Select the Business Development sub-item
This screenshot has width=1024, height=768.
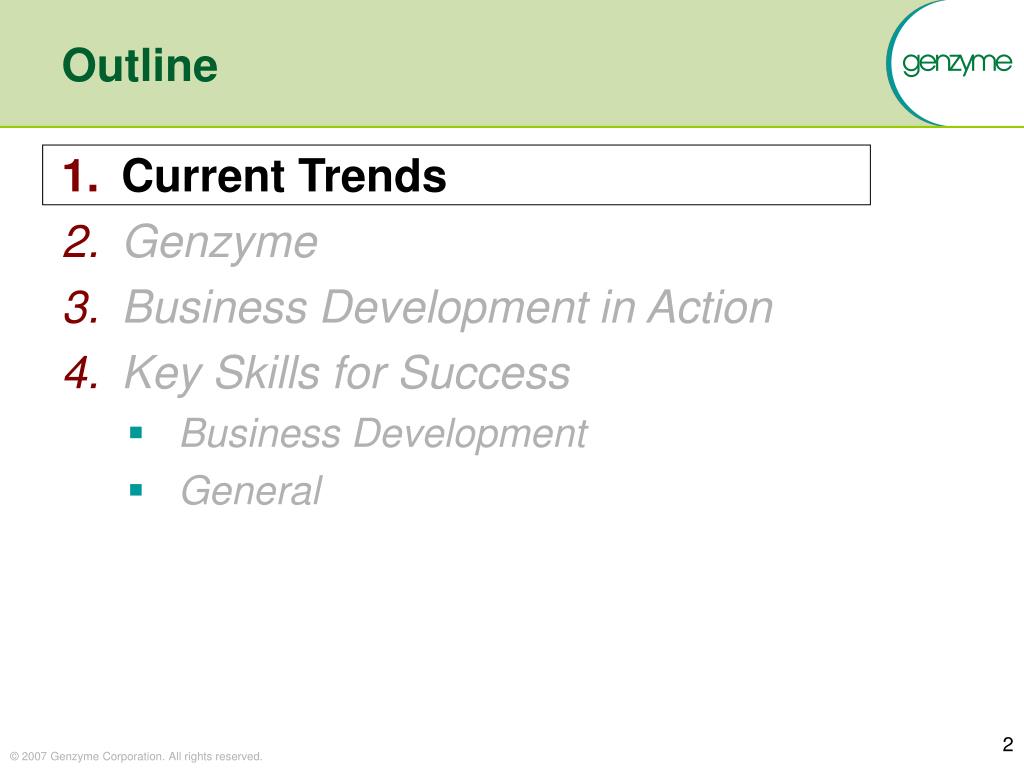pos(384,434)
